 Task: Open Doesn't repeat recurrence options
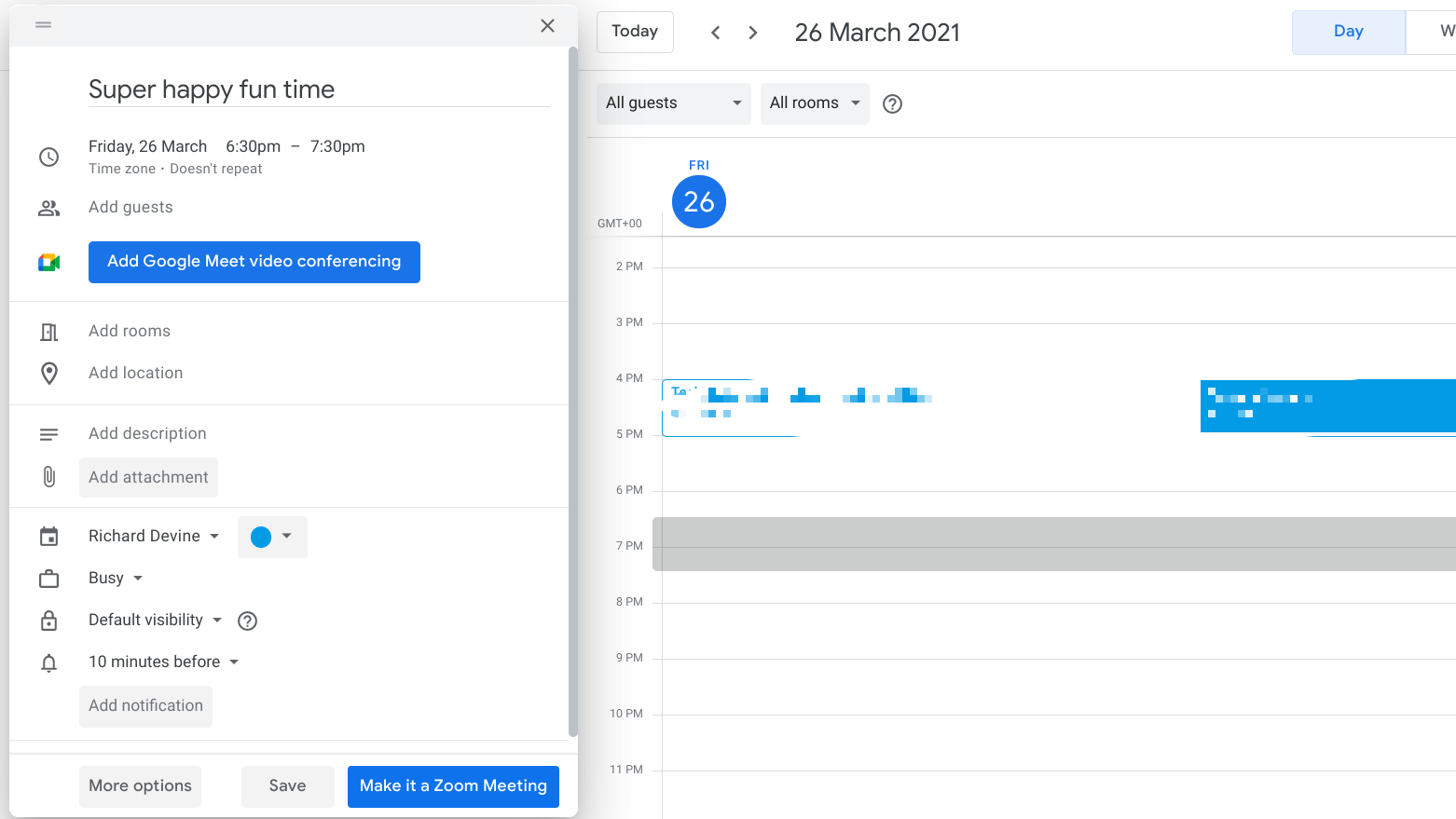(x=216, y=169)
